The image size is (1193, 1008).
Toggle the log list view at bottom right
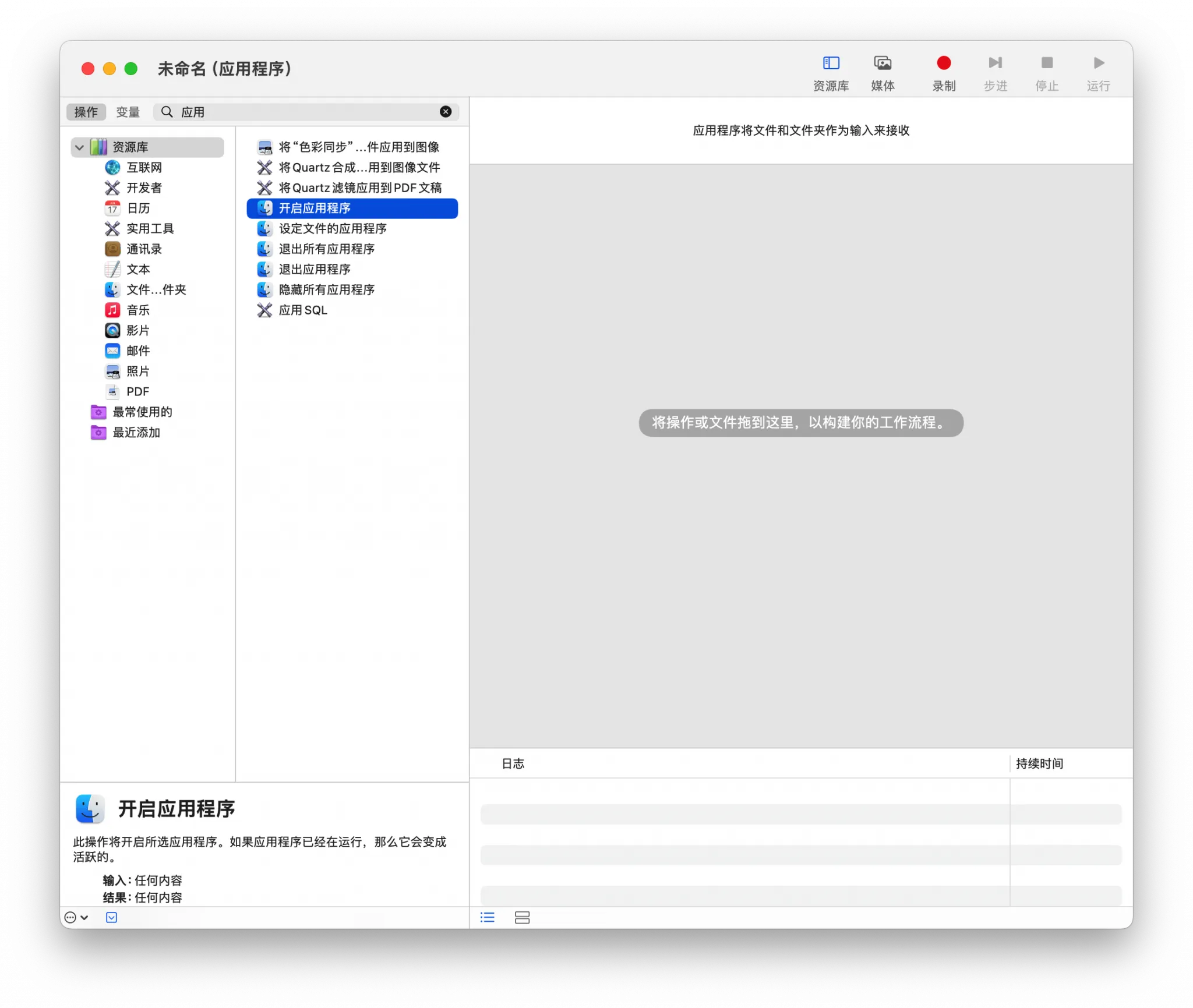pyautogui.click(x=488, y=917)
